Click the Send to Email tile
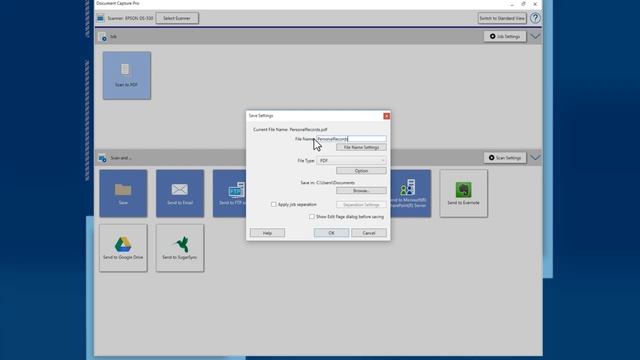The height and width of the screenshot is (360, 640). tap(180, 193)
